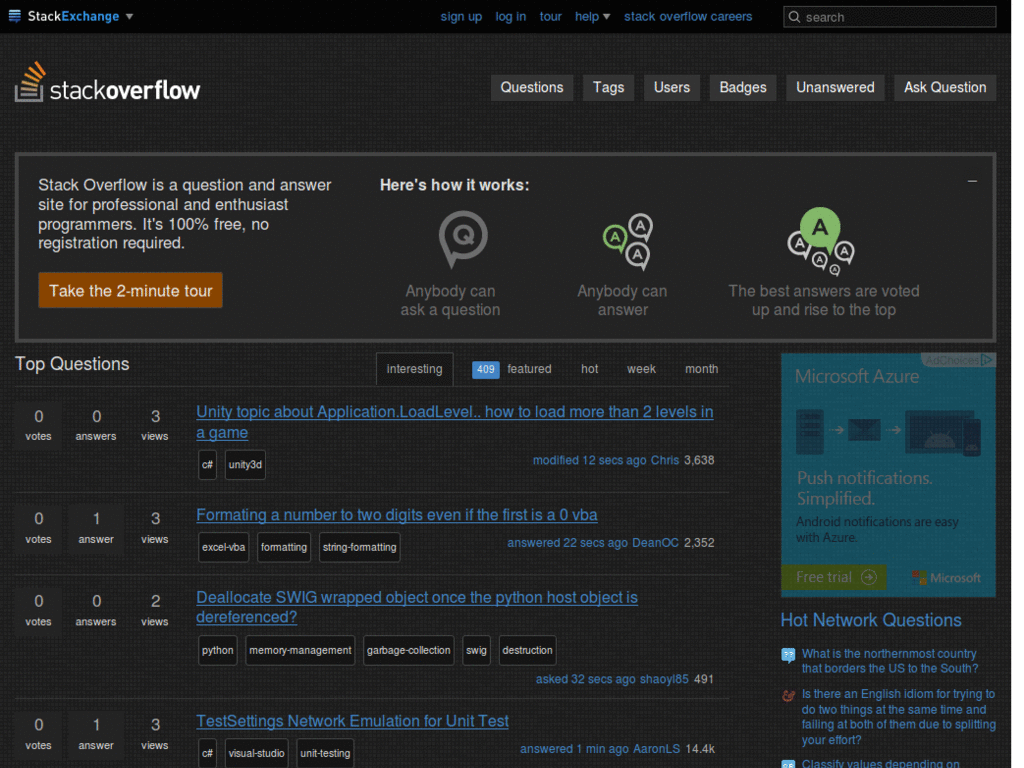Click the formatting tag
This screenshot has width=1024, height=768.
[x=283, y=547]
